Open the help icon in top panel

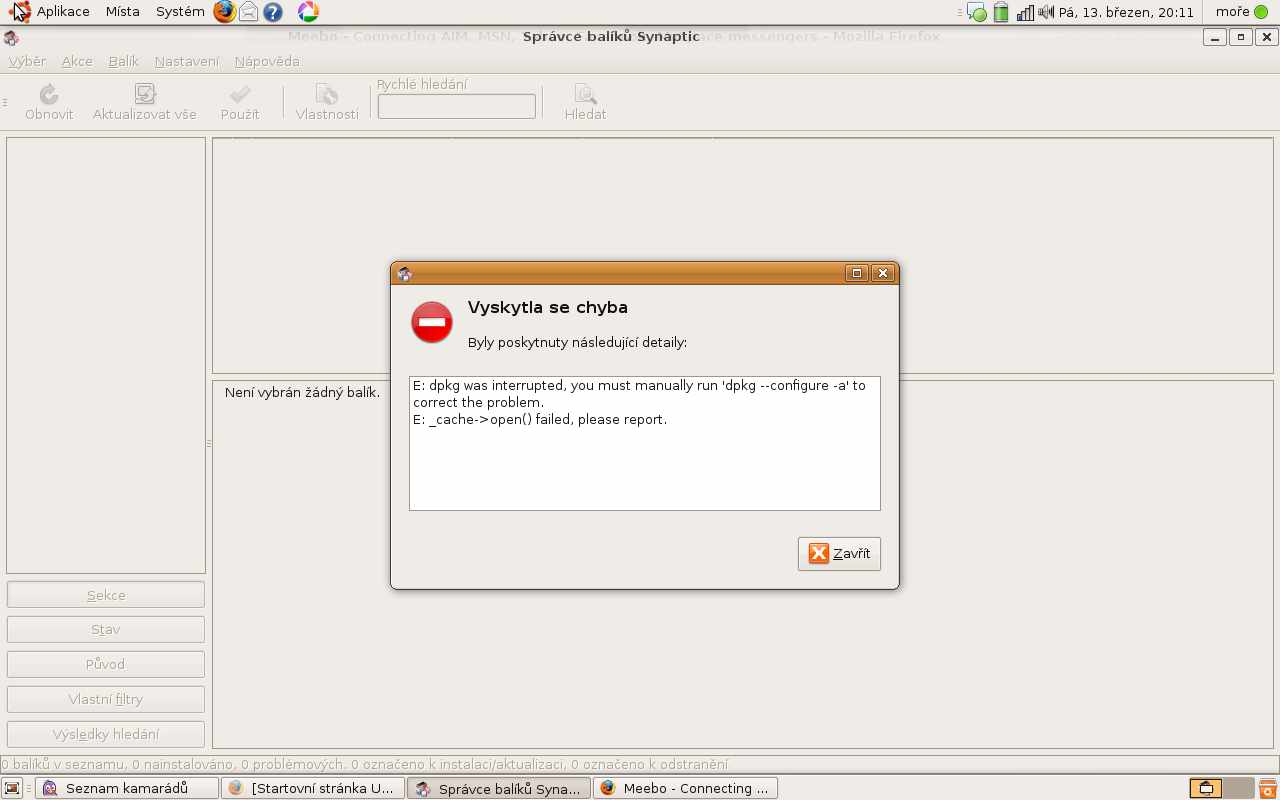(273, 12)
